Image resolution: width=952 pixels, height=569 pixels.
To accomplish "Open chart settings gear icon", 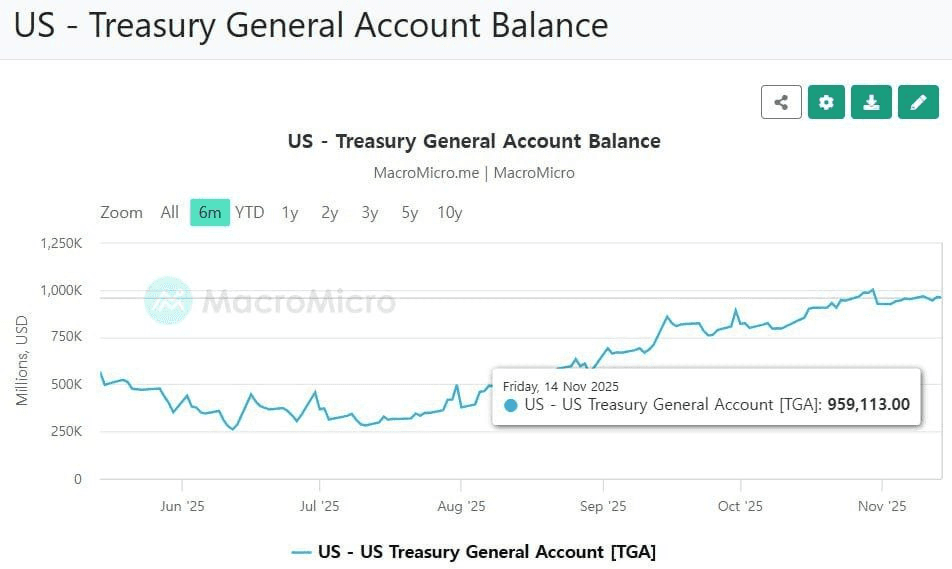I will pyautogui.click(x=826, y=102).
